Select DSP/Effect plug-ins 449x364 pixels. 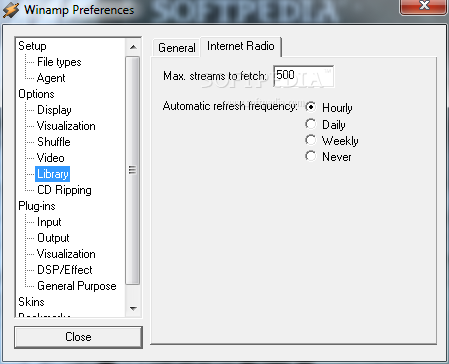point(65,270)
